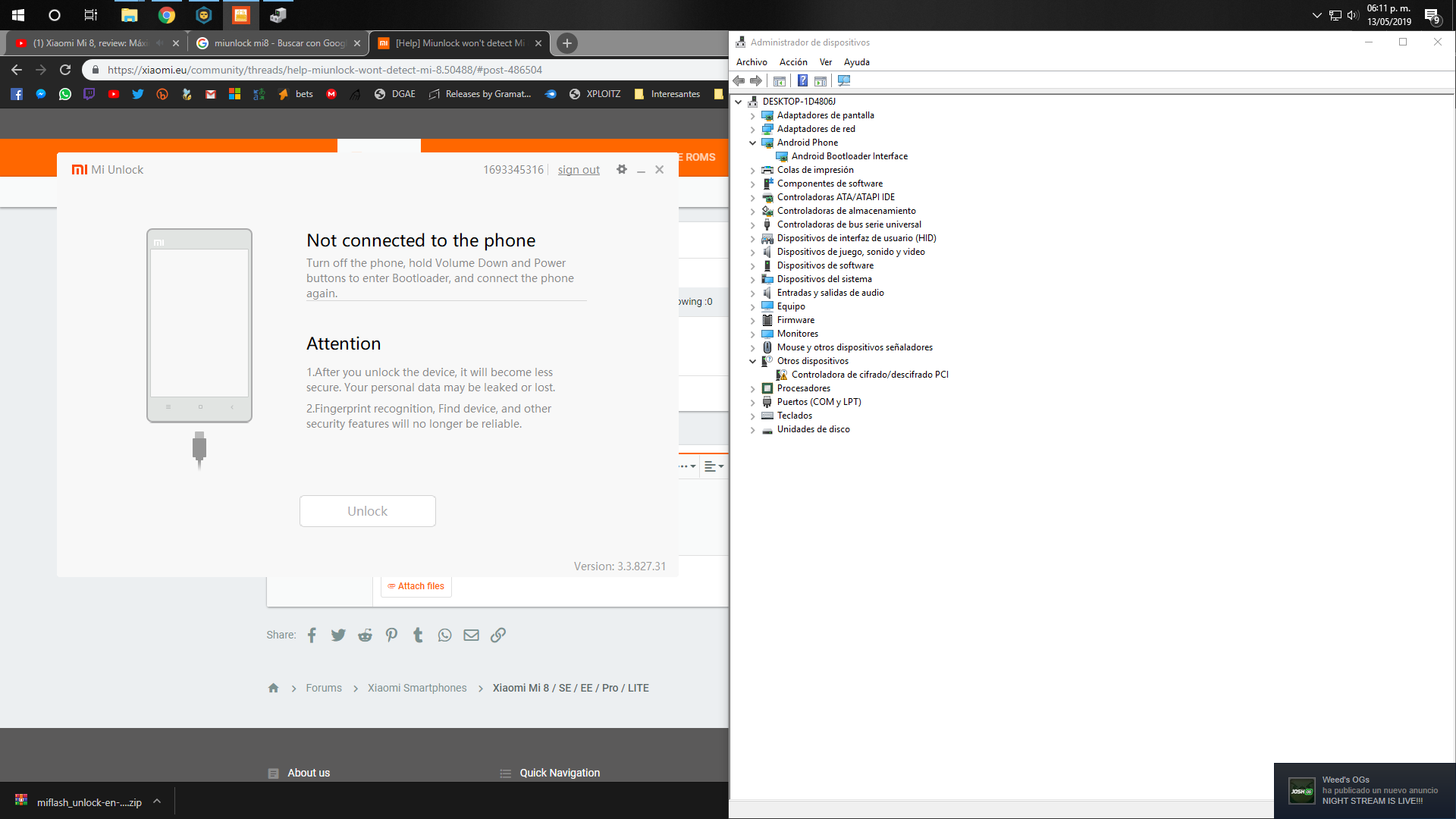This screenshot has width=1456, height=819.
Task: Show or hide console tree in Device Manager
Action: click(779, 81)
